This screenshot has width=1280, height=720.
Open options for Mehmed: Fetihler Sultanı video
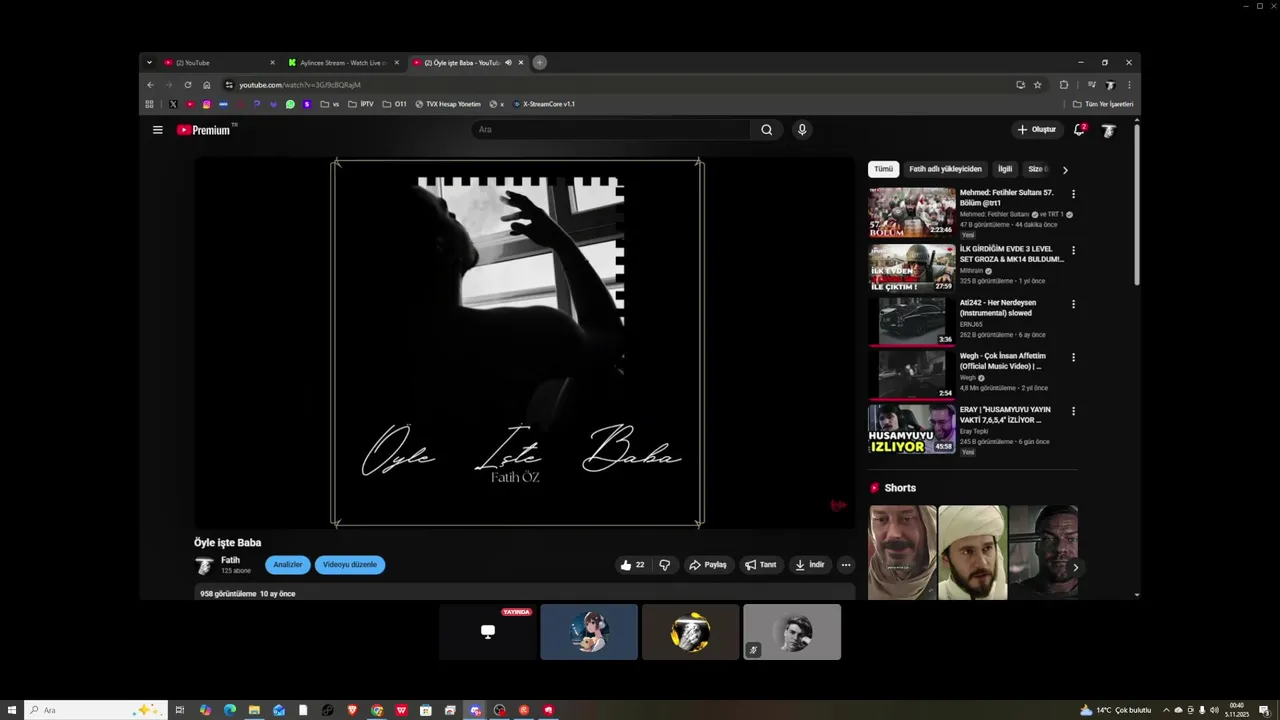pyautogui.click(x=1074, y=194)
